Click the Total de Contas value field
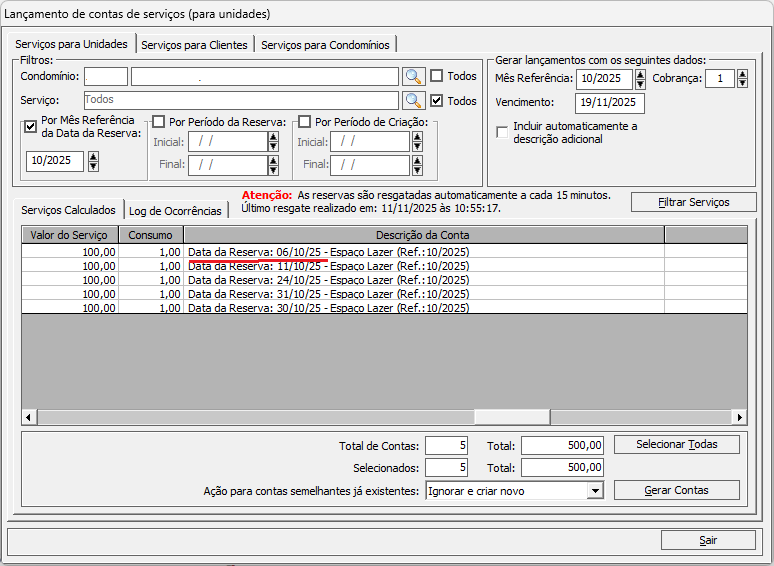 pyautogui.click(x=446, y=446)
